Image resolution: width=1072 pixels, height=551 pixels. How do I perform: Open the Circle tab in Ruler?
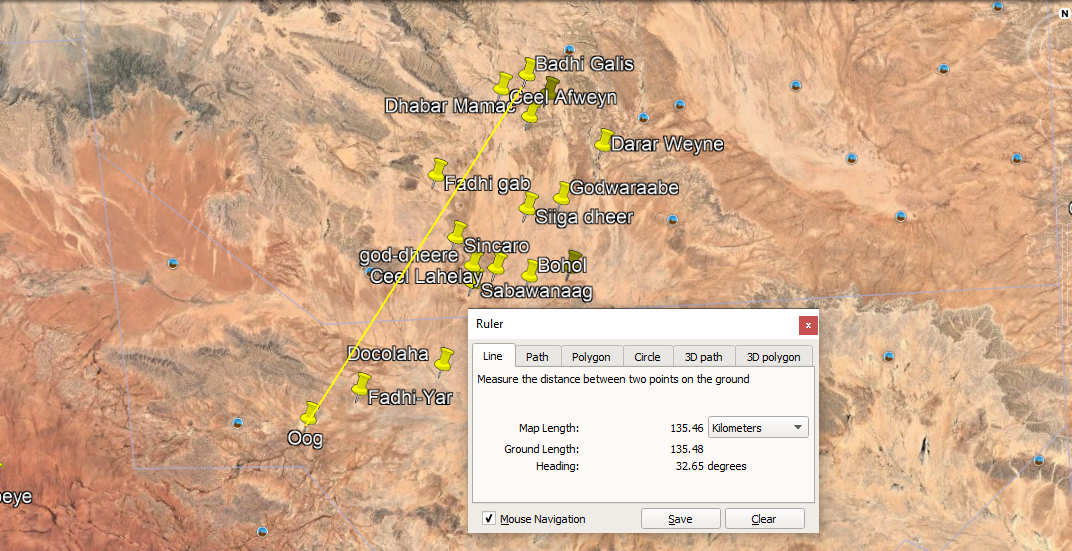click(x=647, y=357)
